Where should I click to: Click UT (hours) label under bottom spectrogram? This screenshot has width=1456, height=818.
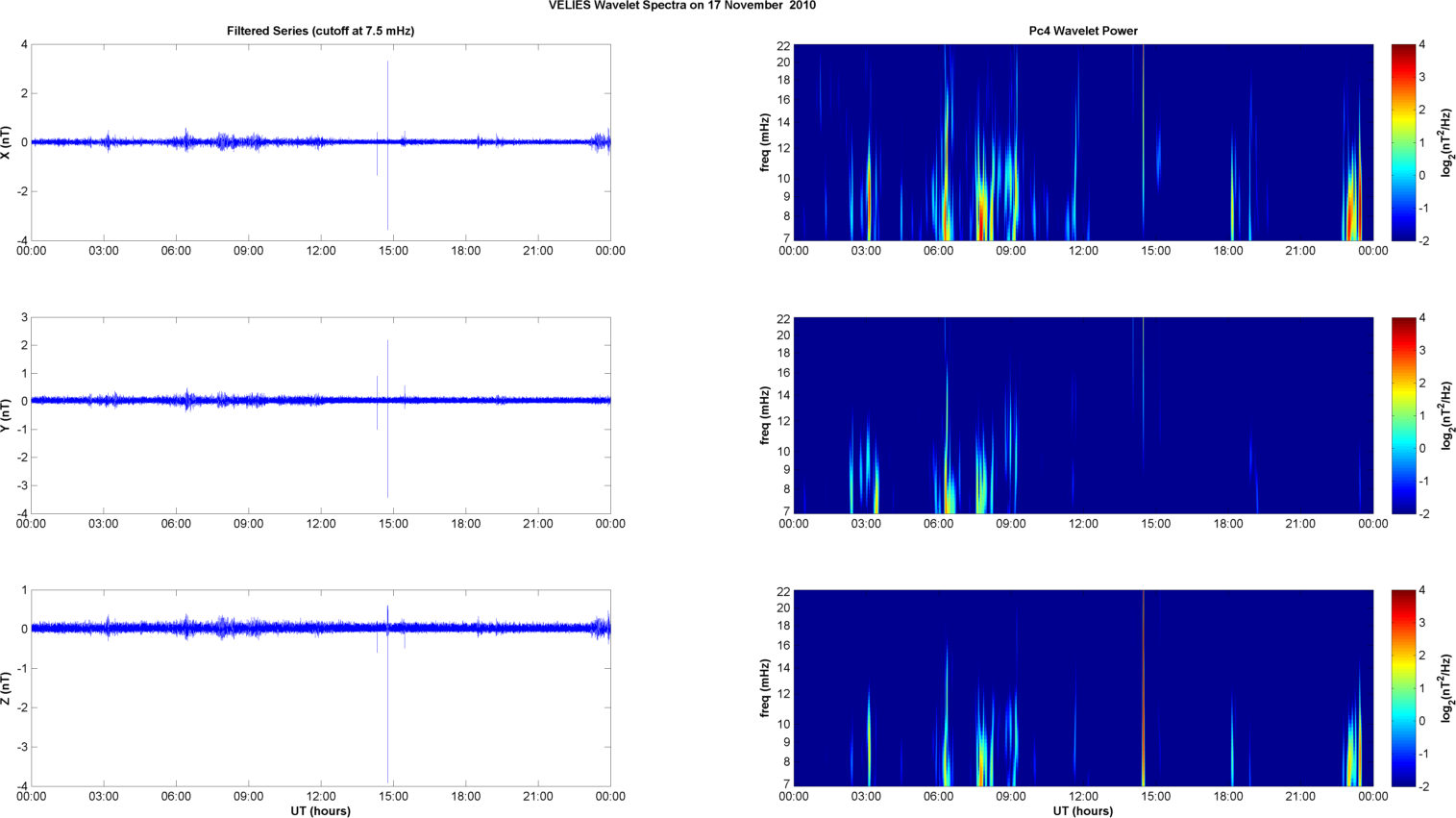coord(1083,811)
